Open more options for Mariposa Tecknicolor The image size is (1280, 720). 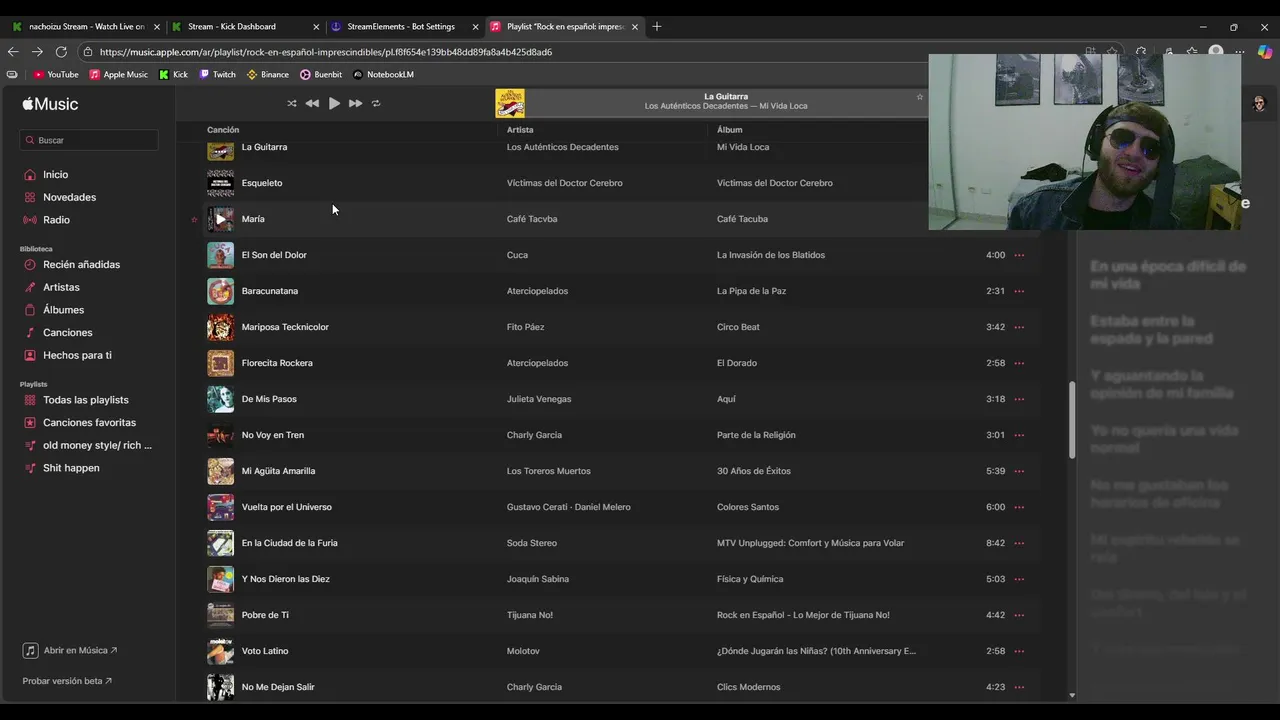1019,327
